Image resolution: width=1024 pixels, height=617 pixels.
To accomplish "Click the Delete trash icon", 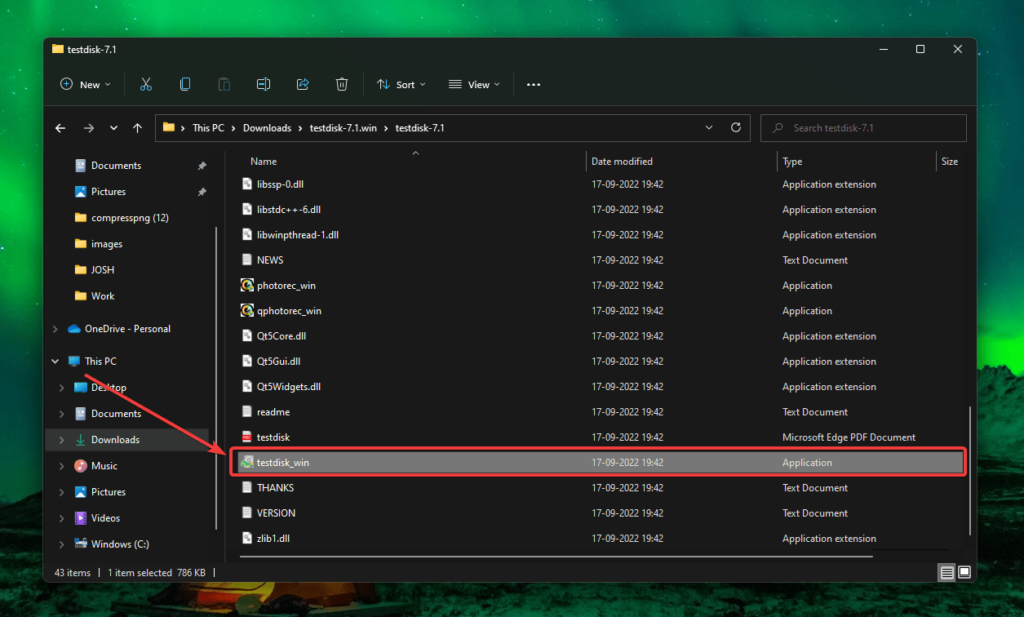I will point(341,84).
